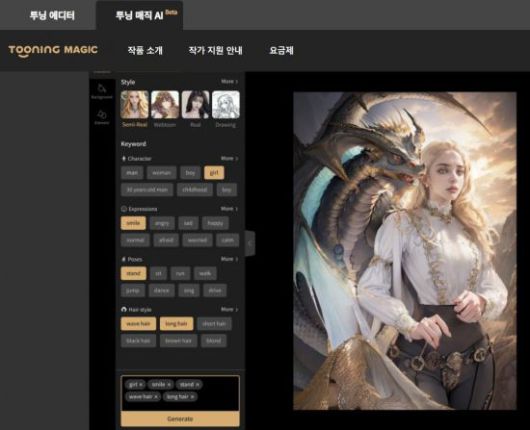
Task: Expand more Character keywords
Action: [x=230, y=158]
